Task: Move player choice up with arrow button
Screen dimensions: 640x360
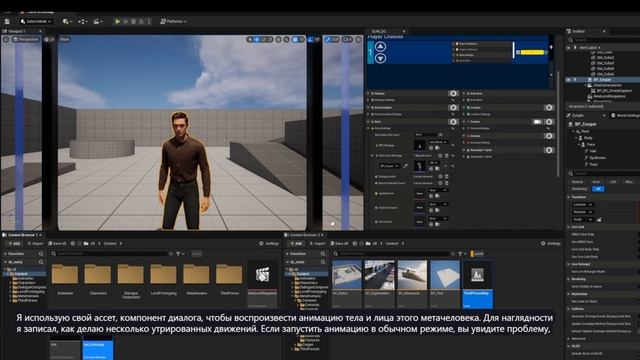Action: coord(380,47)
